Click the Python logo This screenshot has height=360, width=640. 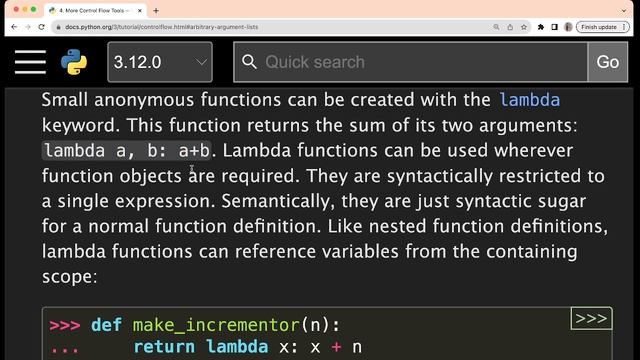coord(74,62)
